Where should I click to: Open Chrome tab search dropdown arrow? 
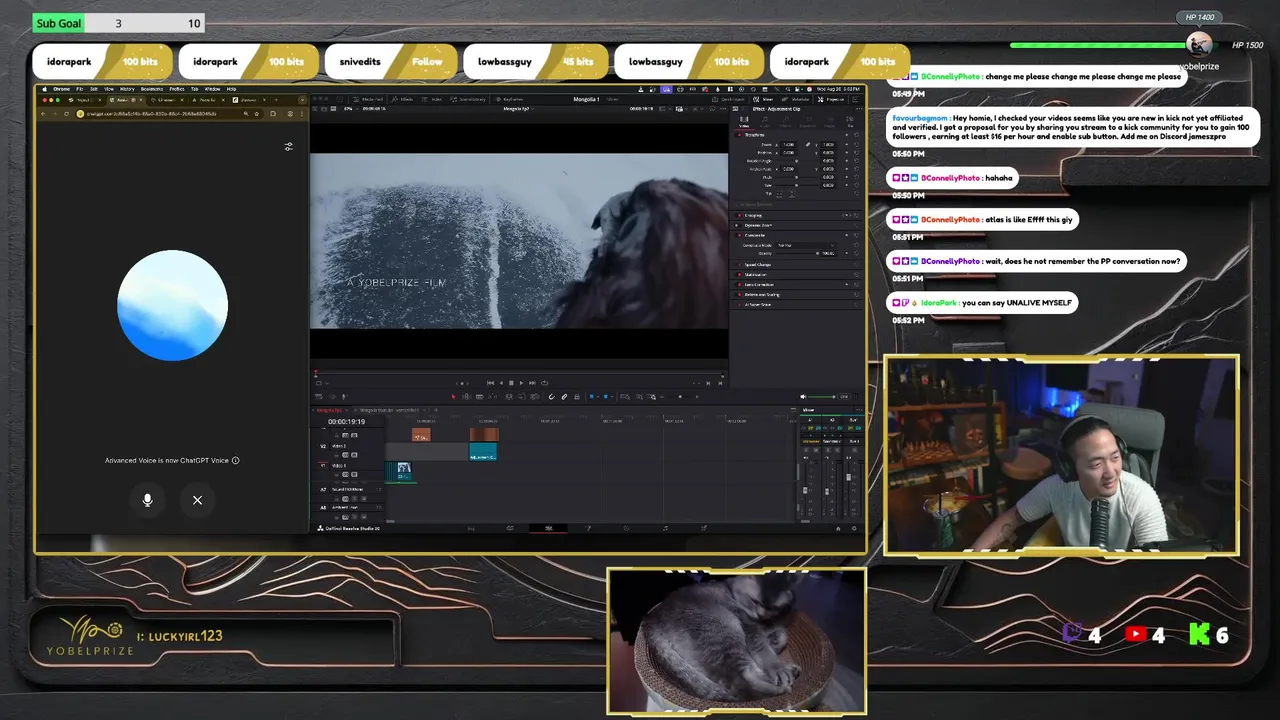(x=302, y=100)
